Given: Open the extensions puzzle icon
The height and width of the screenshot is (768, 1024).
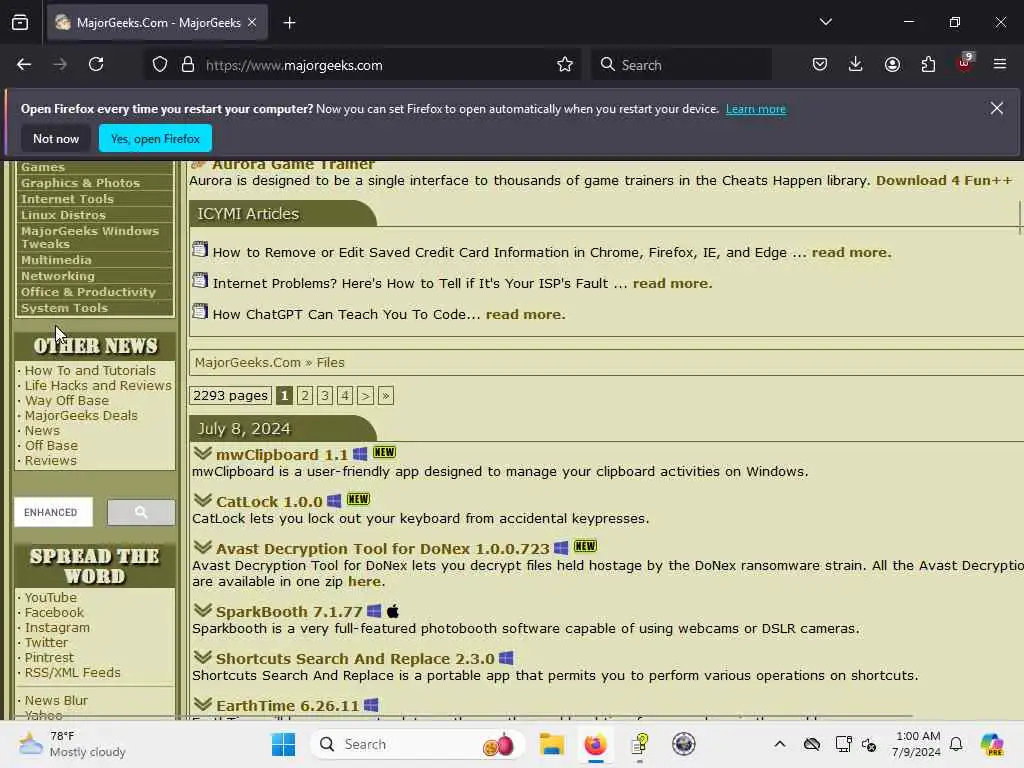Looking at the screenshot, I should (928, 64).
